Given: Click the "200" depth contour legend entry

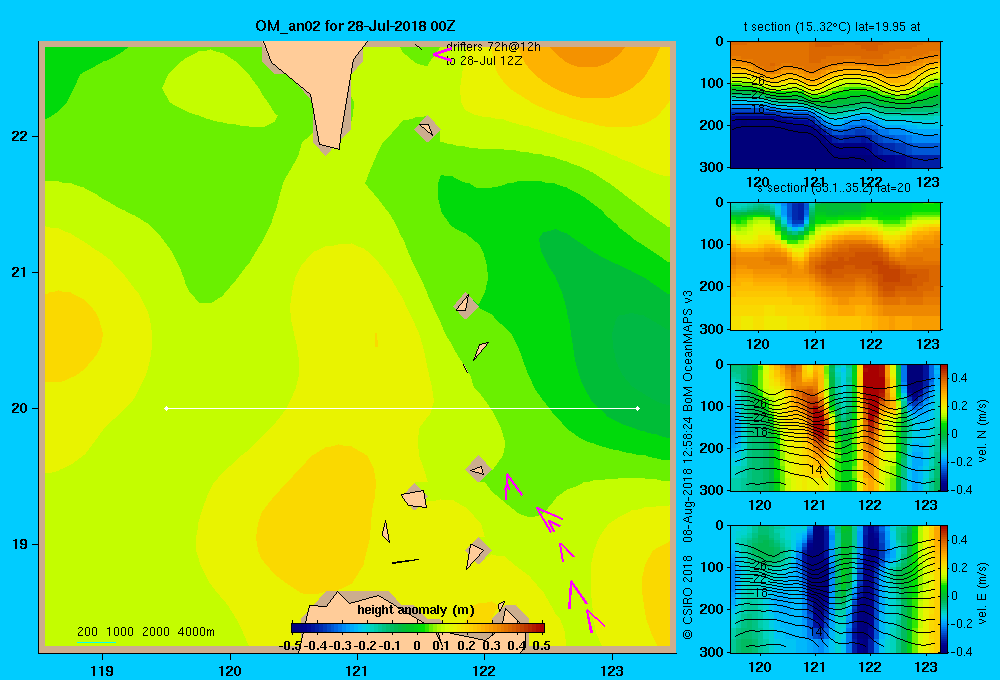Looking at the screenshot, I should click(87, 632).
